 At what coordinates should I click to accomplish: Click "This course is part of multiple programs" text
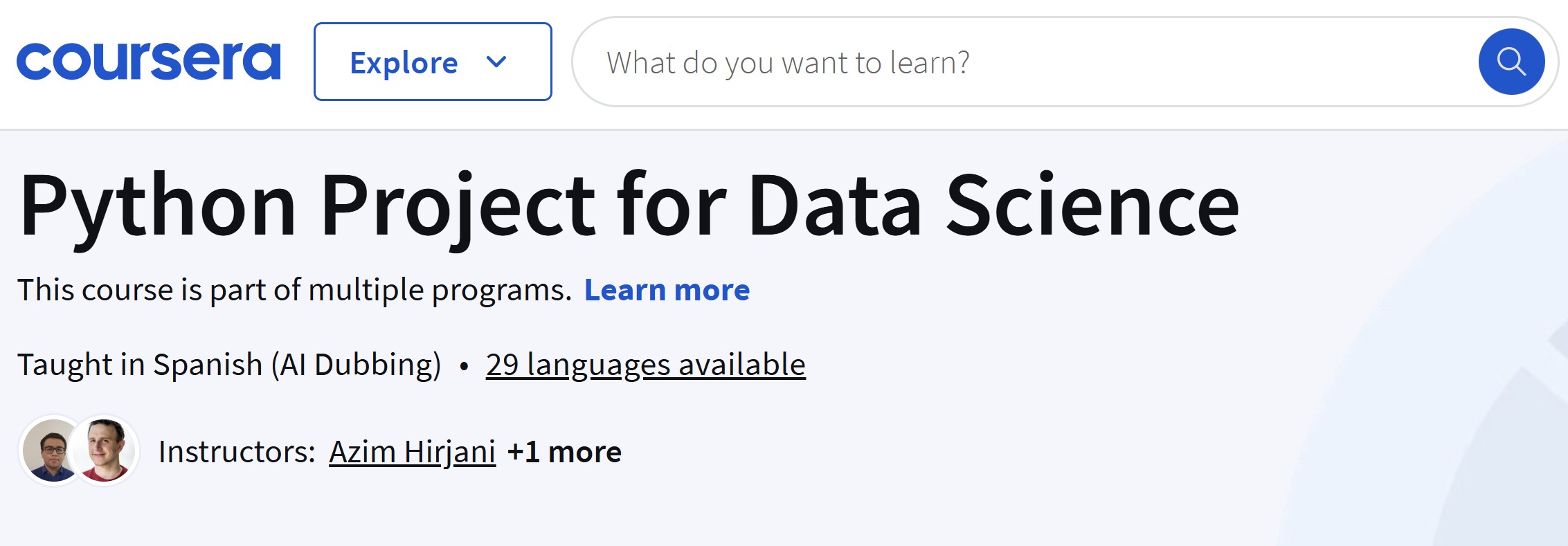coord(294,290)
